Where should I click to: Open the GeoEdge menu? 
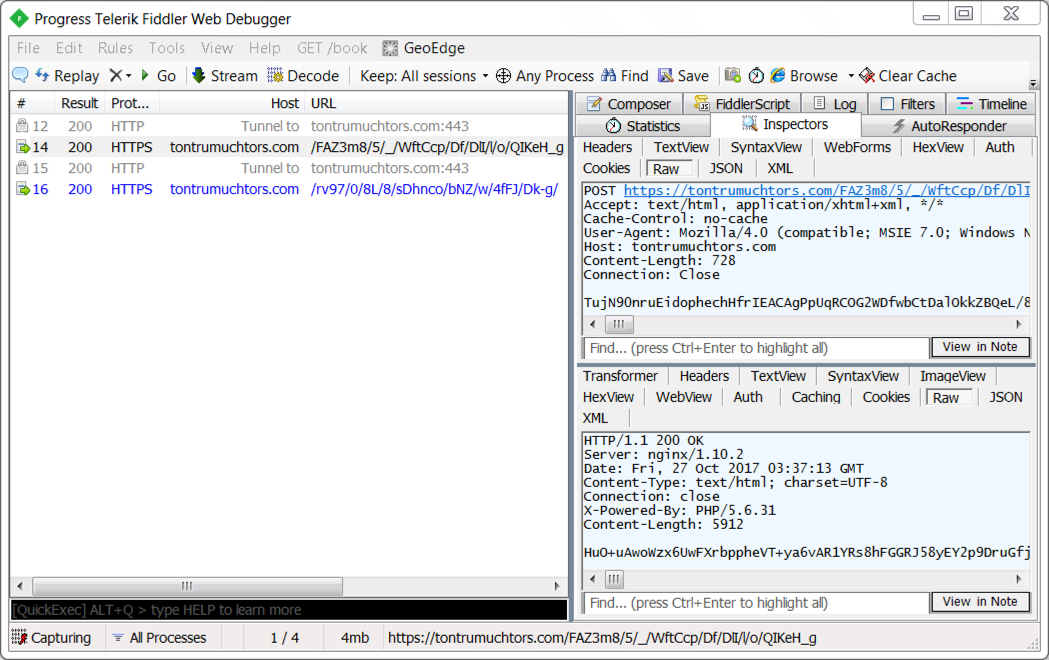point(423,48)
